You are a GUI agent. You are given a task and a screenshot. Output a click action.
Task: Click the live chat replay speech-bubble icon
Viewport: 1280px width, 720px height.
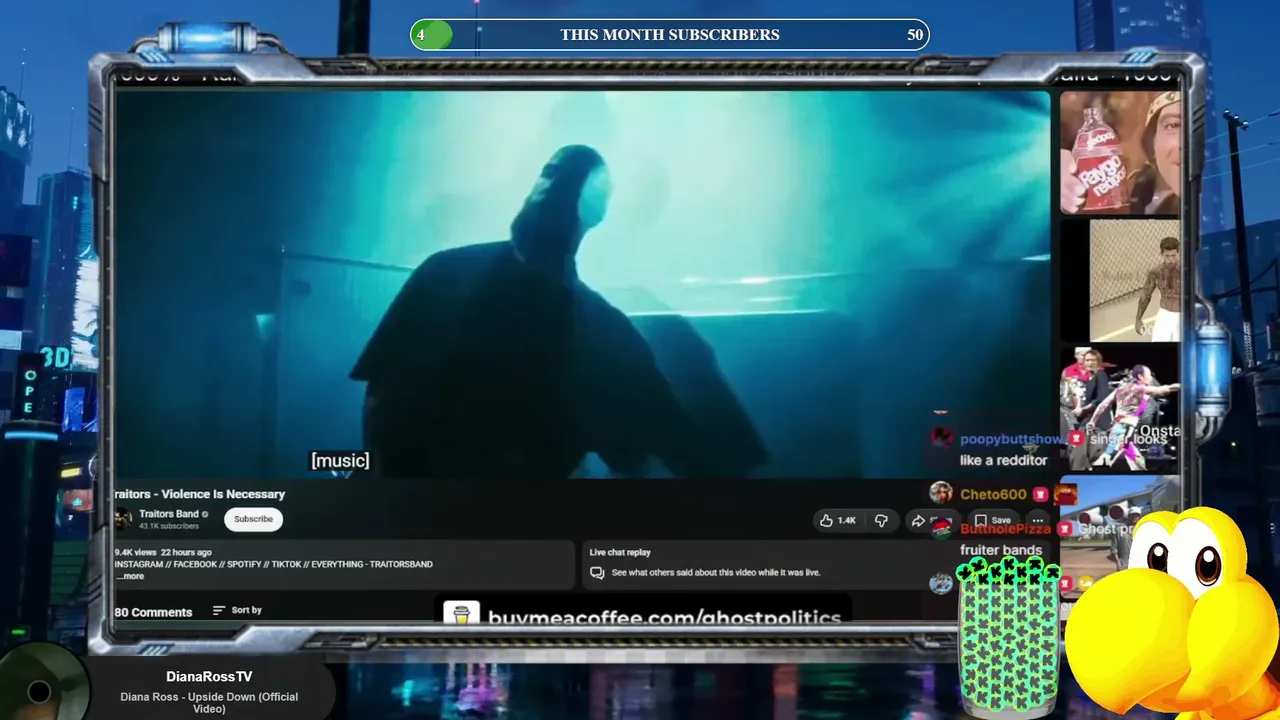tap(597, 573)
